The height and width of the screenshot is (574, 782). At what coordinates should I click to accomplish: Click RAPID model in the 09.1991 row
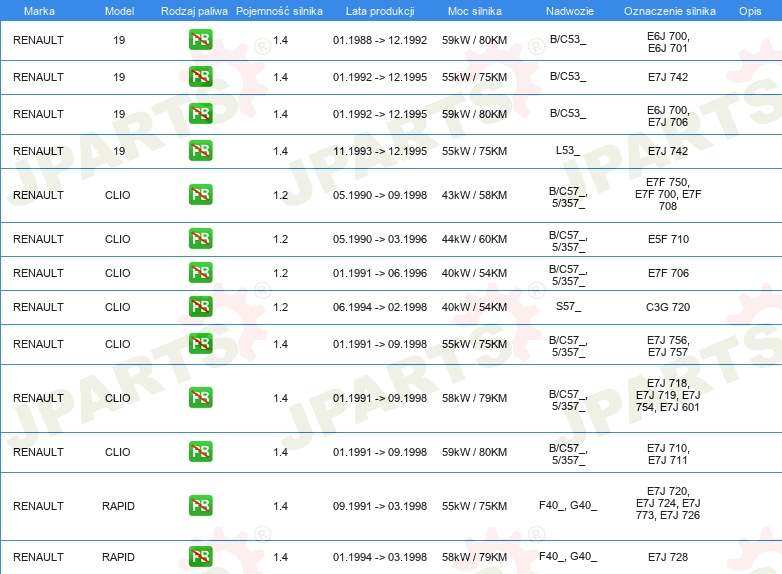[x=118, y=506]
